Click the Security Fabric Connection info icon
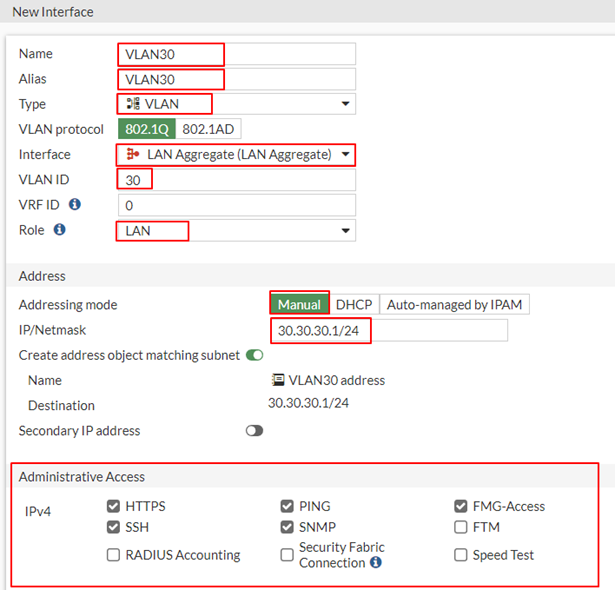 [376, 562]
